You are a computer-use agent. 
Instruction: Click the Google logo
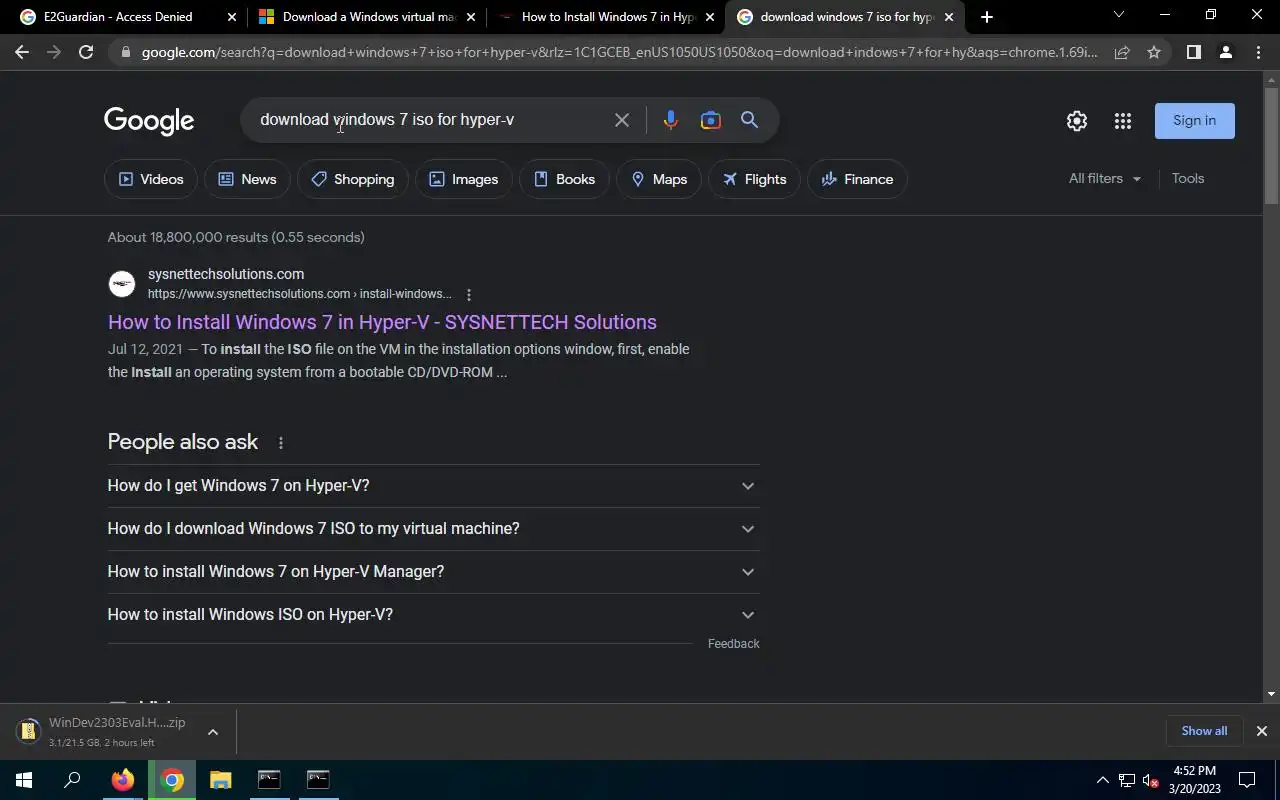(149, 121)
